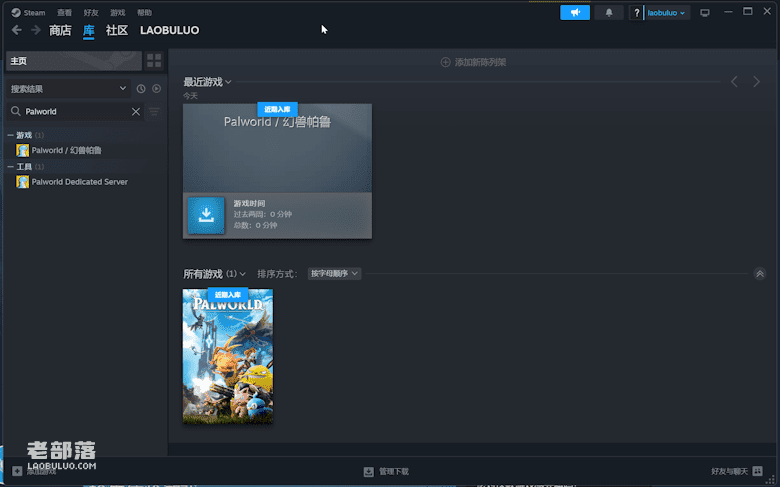Open the notifications bell
780x487 pixels.
608,13
